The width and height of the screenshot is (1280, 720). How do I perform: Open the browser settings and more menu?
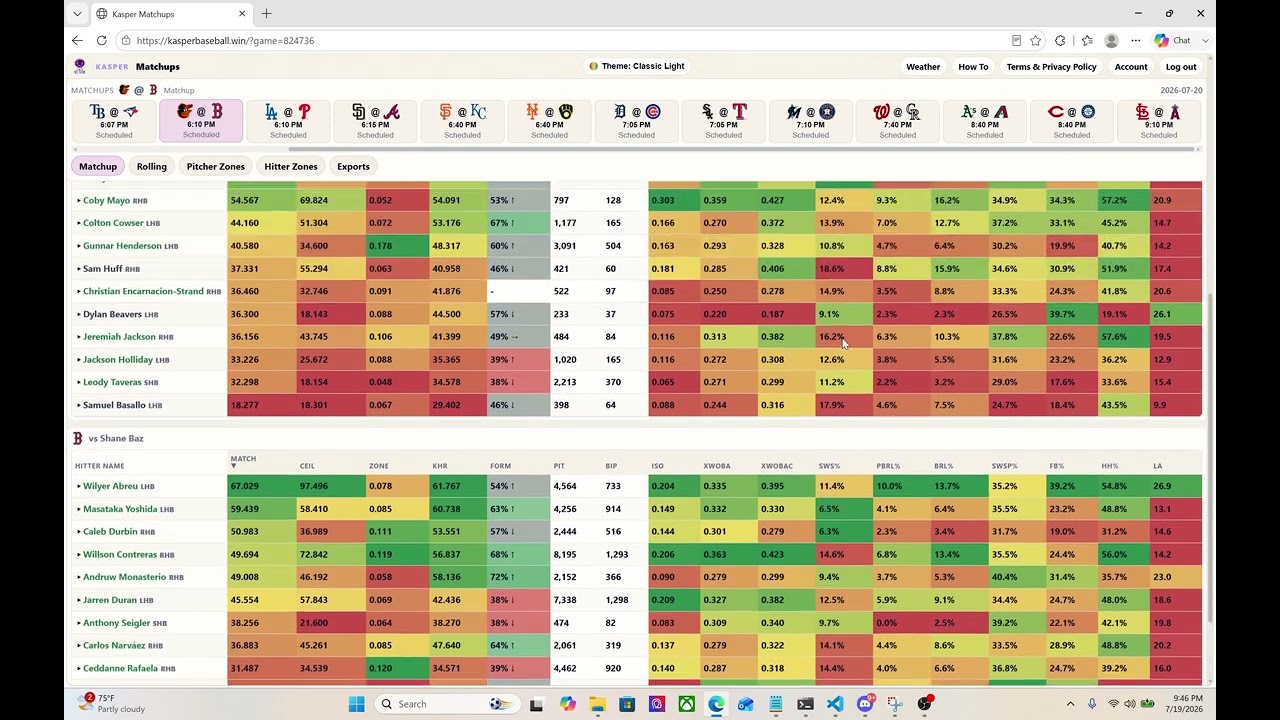1136,41
